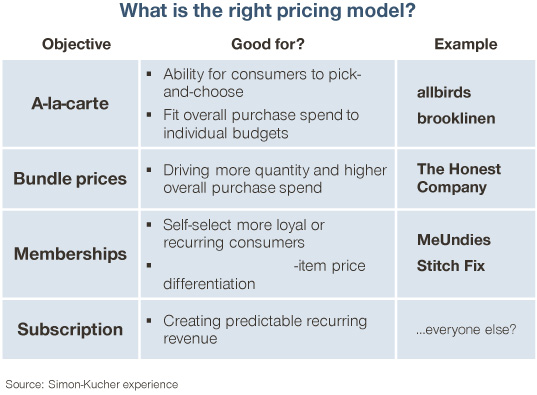Click the Subscription objective cell
Viewport: 537px width, 395px height.
point(70,330)
